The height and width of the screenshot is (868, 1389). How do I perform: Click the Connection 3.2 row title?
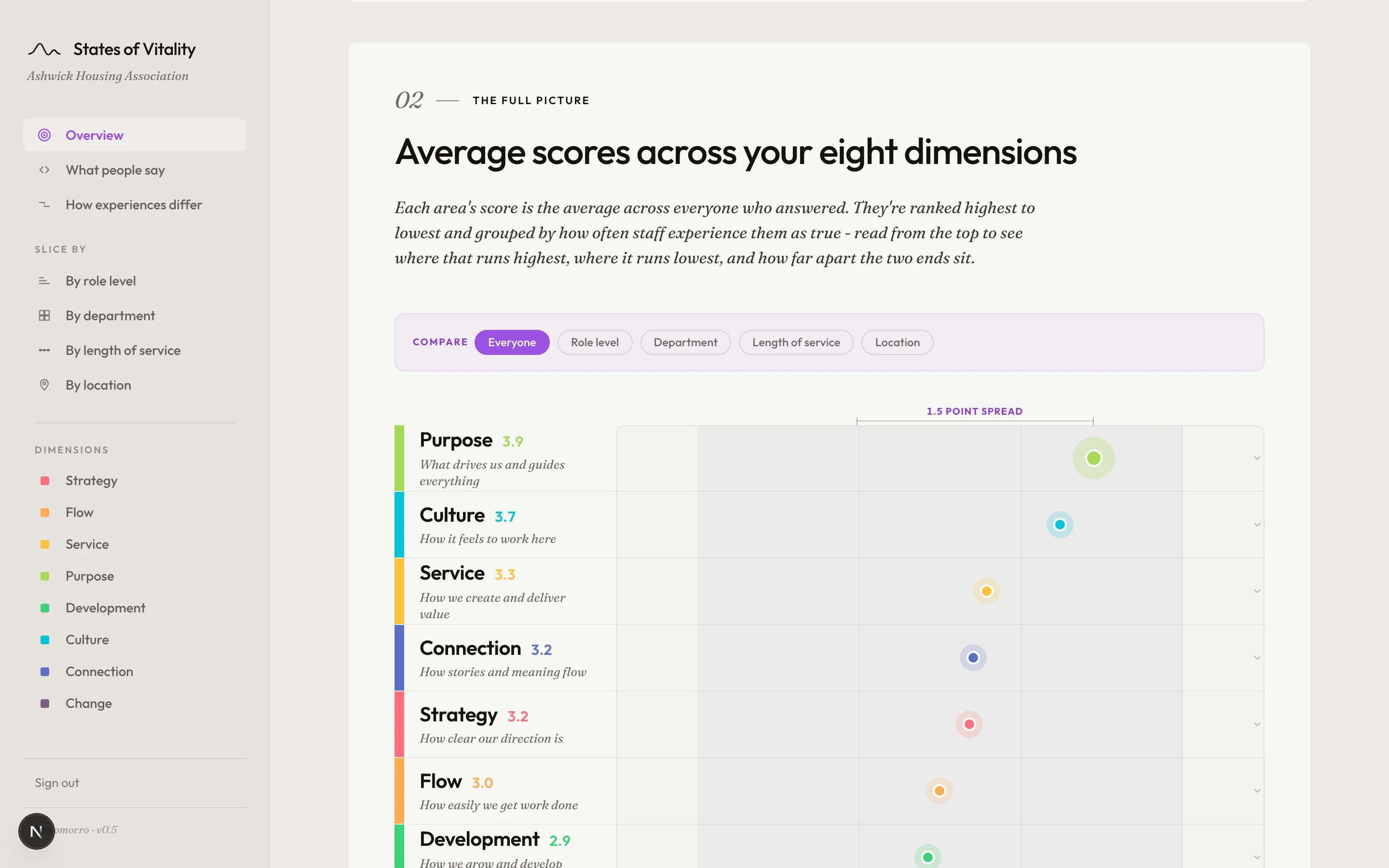pos(486,649)
